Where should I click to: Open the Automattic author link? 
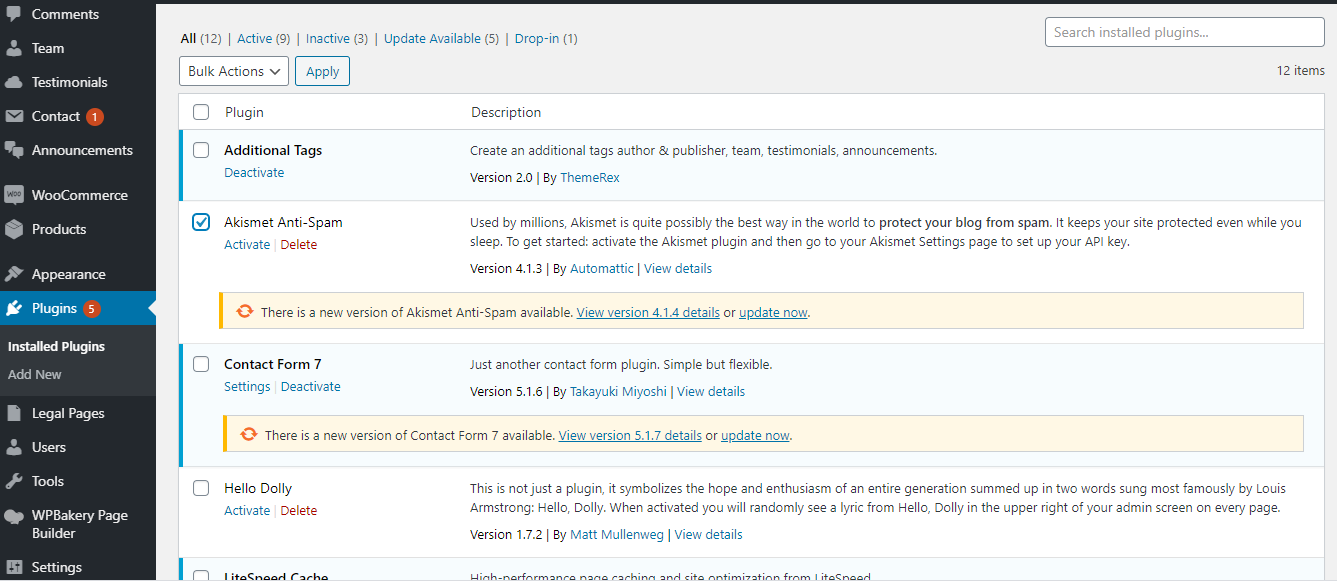[602, 268]
